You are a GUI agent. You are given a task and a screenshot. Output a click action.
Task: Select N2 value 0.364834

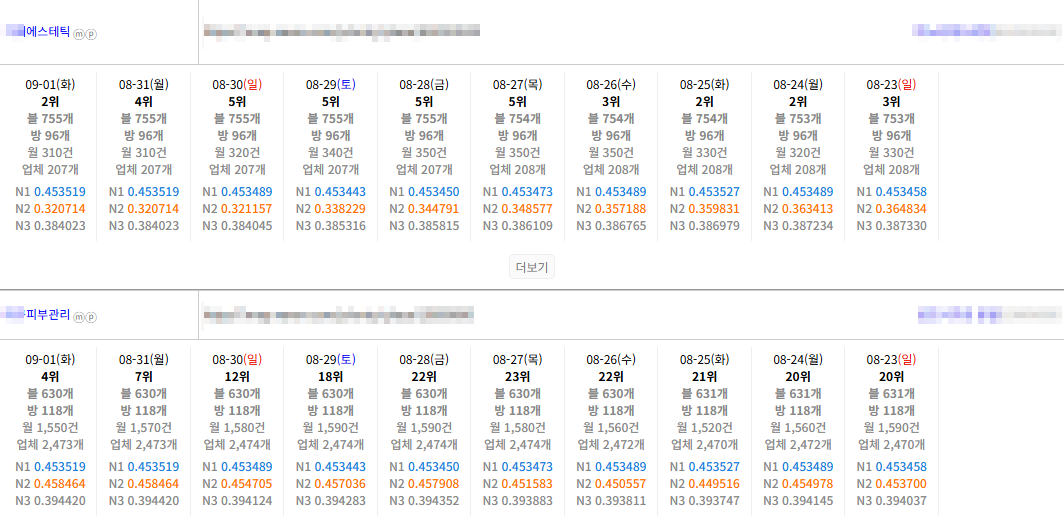pyautogui.click(x=901, y=208)
